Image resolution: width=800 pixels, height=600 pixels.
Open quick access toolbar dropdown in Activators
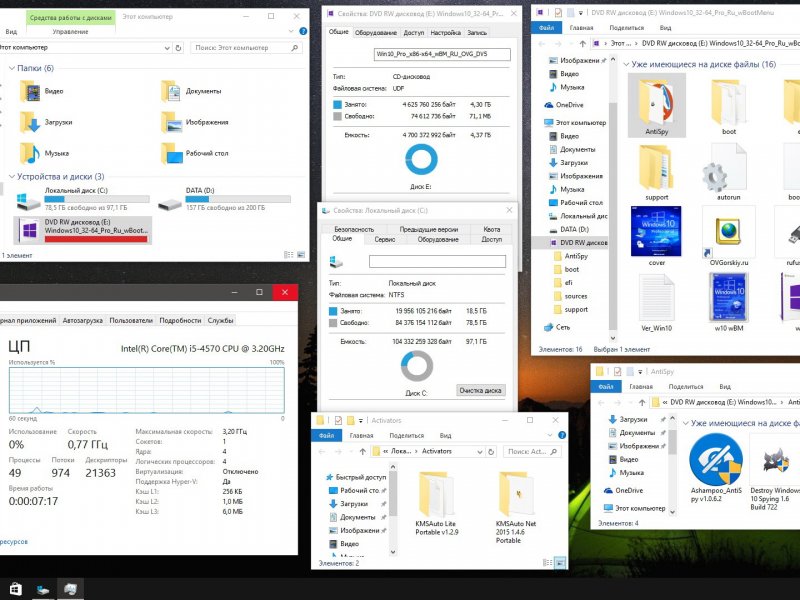[x=360, y=421]
